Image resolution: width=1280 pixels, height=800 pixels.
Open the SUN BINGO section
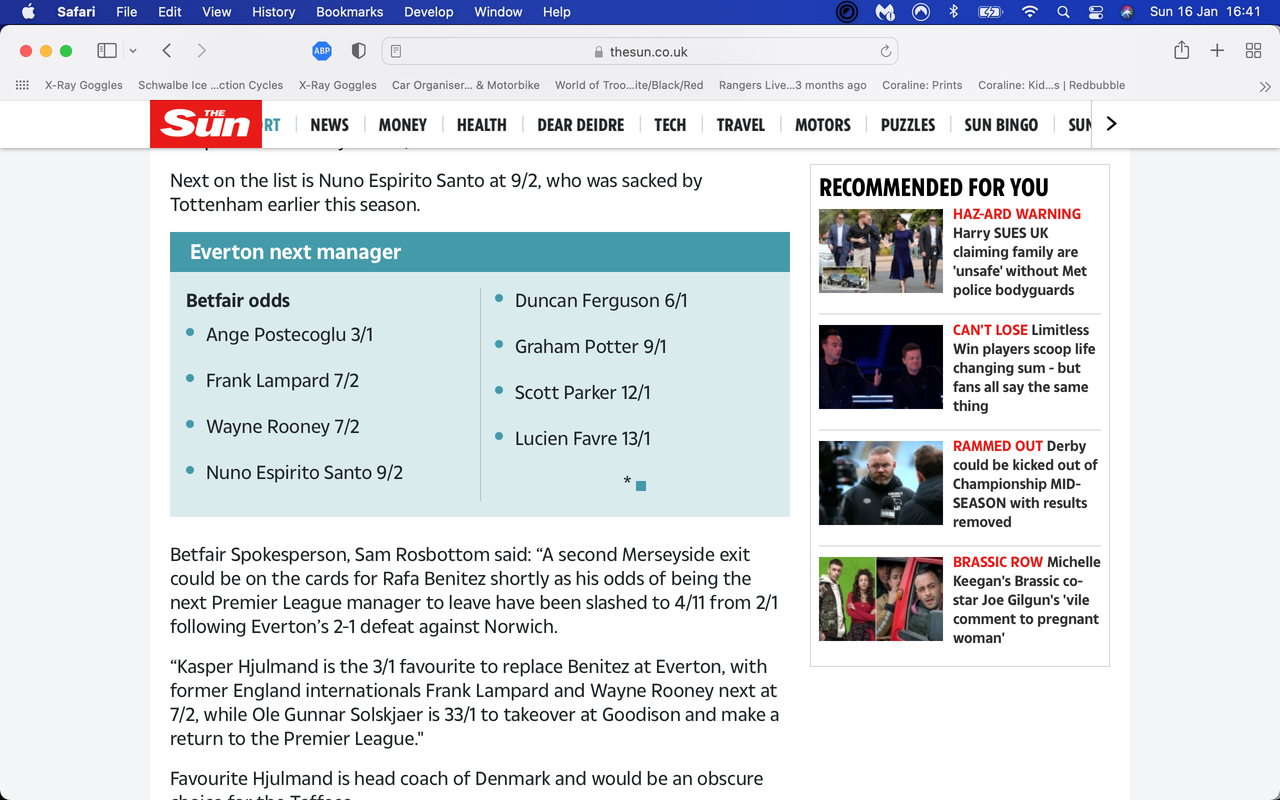(x=1001, y=125)
